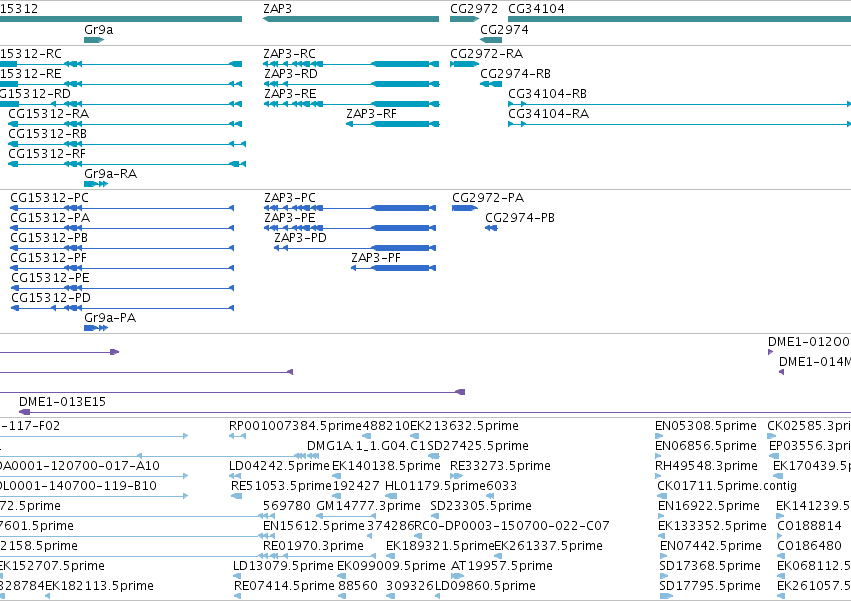The width and height of the screenshot is (851, 601).
Task: Select the CG2972-RA transcript label
Action: click(x=486, y=54)
